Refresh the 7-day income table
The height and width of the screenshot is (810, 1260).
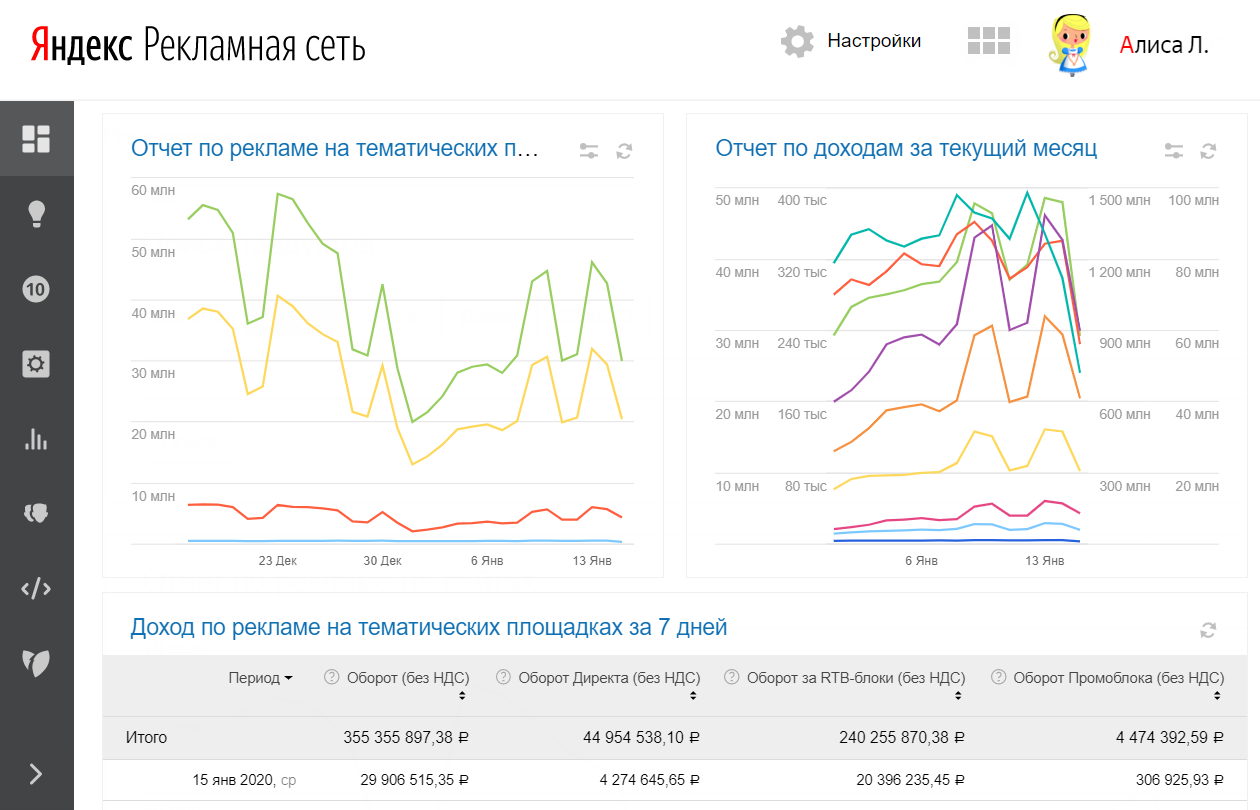click(x=1208, y=630)
